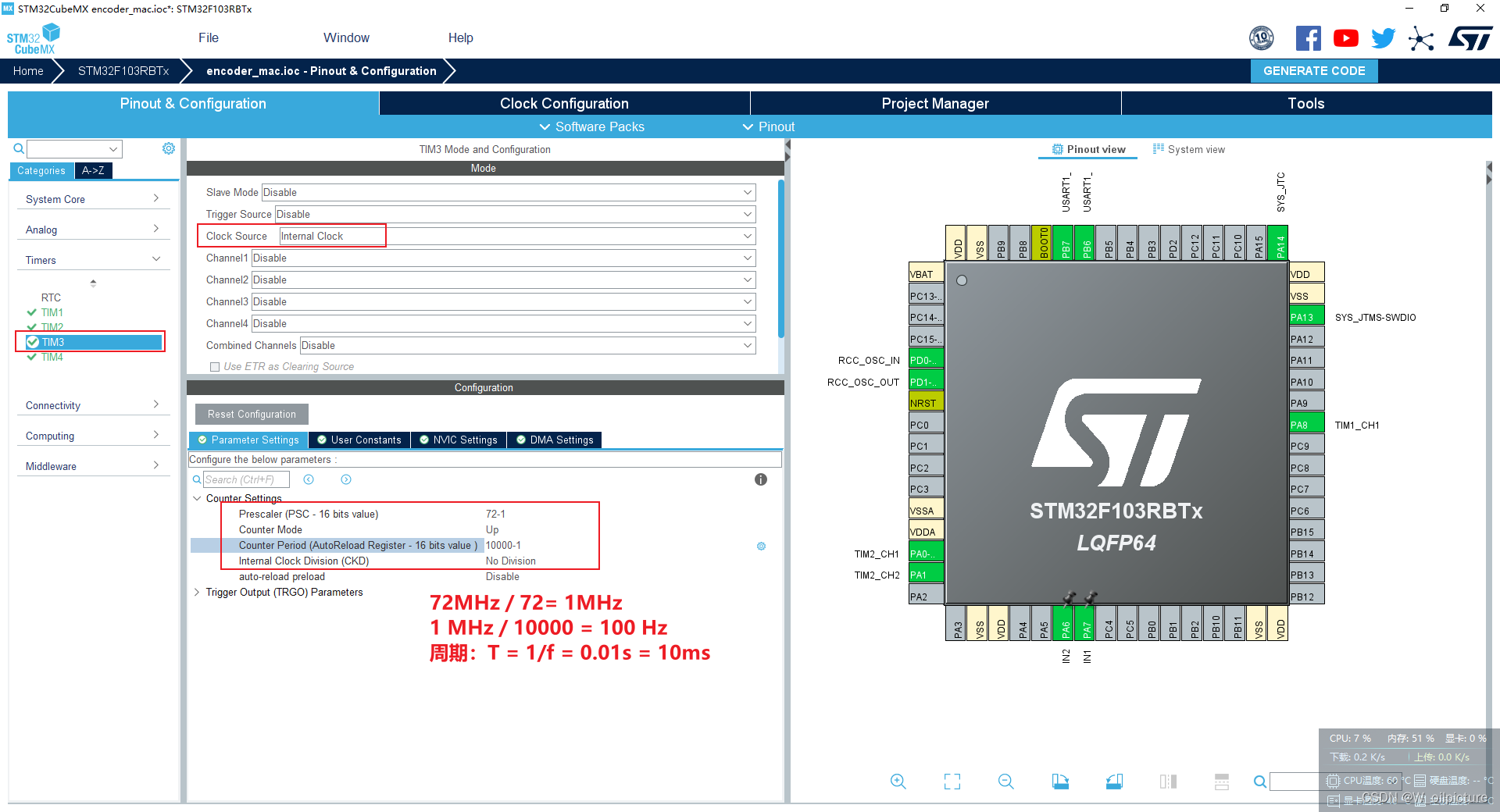The height and width of the screenshot is (812, 1500).
Task: Switch to Project Manager tab
Action: pyautogui.click(x=935, y=103)
